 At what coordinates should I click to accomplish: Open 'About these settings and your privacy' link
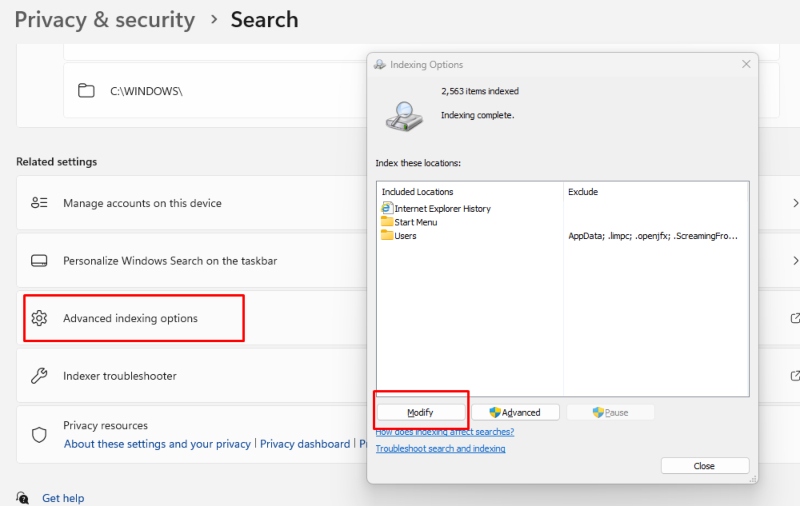click(157, 444)
